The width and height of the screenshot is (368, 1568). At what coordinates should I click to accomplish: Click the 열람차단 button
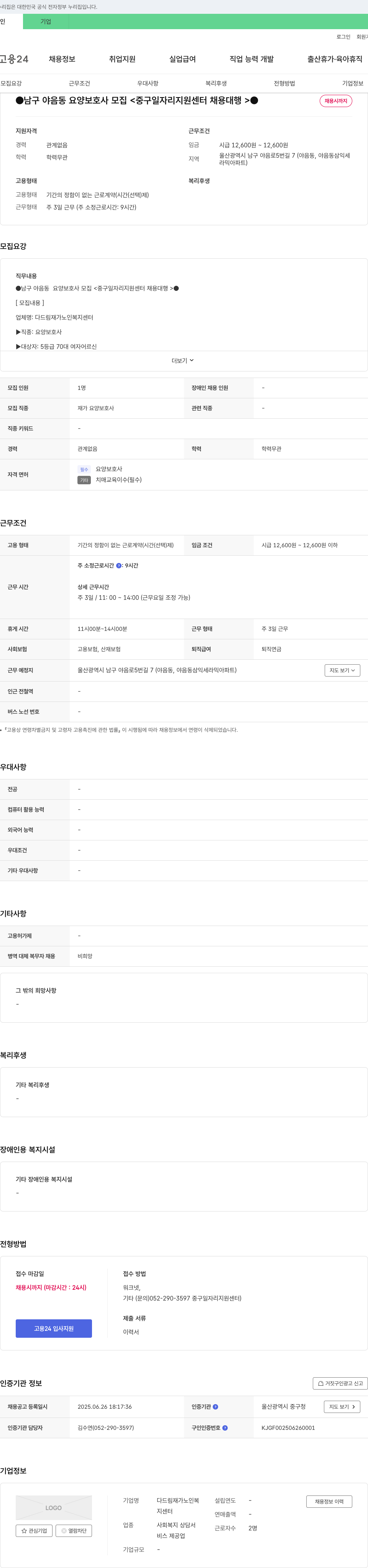(74, 1531)
